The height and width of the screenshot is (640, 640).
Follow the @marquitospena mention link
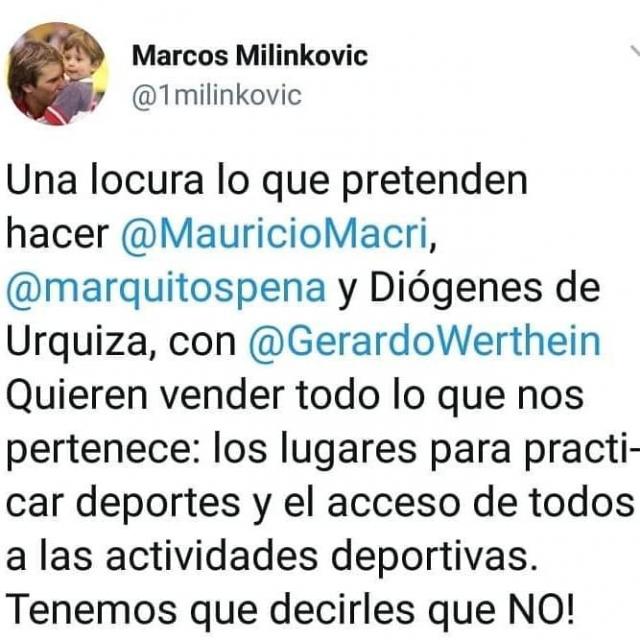[x=166, y=289]
